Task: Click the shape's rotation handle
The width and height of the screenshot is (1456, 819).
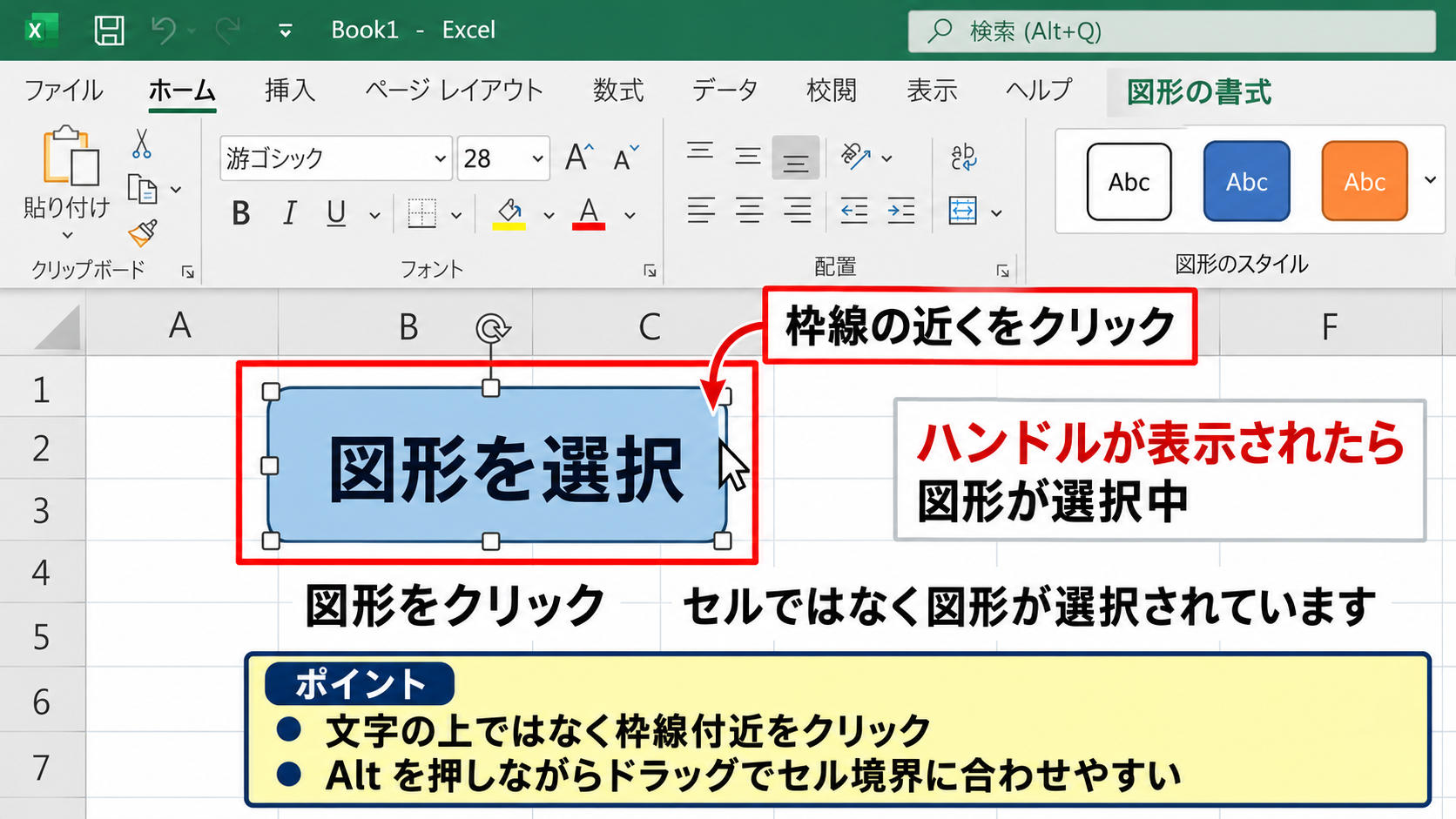Action: point(493,328)
